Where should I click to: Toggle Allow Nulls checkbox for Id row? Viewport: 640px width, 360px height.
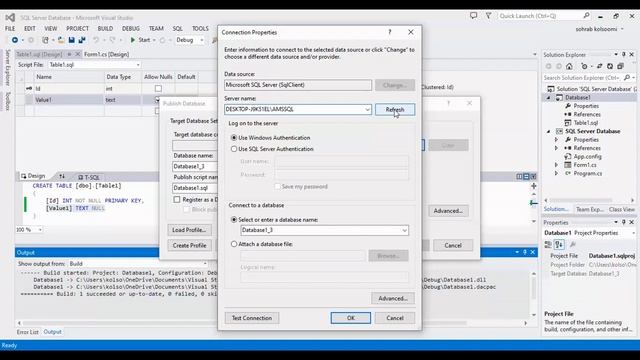click(x=158, y=89)
